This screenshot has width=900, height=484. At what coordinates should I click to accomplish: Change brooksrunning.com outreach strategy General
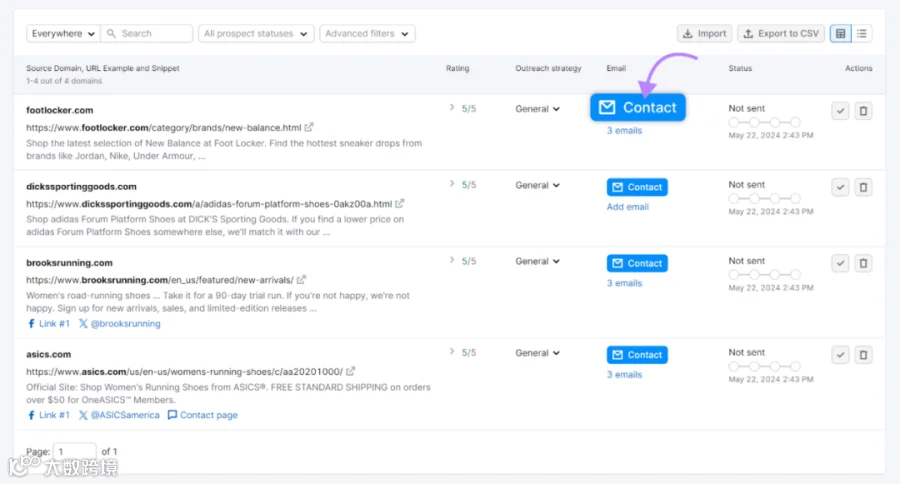pyautogui.click(x=537, y=261)
